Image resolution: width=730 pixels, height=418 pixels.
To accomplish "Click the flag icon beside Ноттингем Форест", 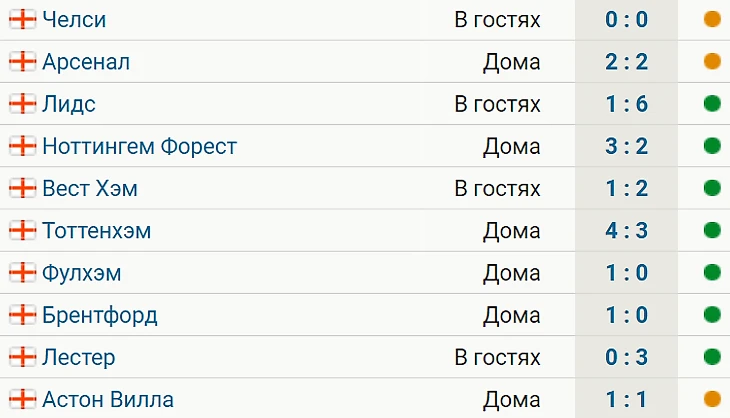I will pos(22,146).
